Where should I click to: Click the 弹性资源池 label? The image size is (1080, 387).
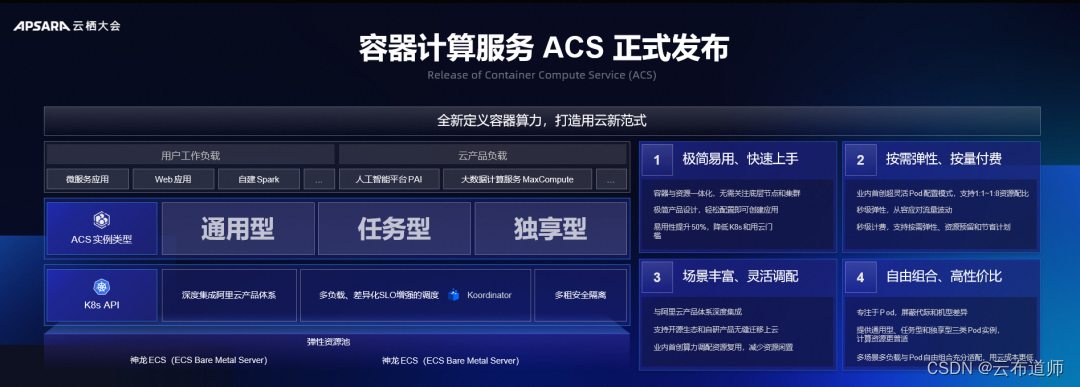(328, 342)
